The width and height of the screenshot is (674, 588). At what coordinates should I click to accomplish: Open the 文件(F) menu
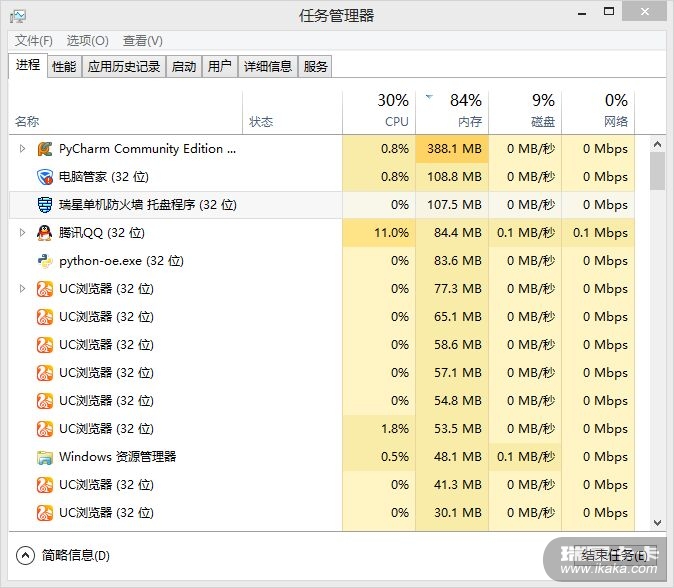pyautogui.click(x=34, y=41)
